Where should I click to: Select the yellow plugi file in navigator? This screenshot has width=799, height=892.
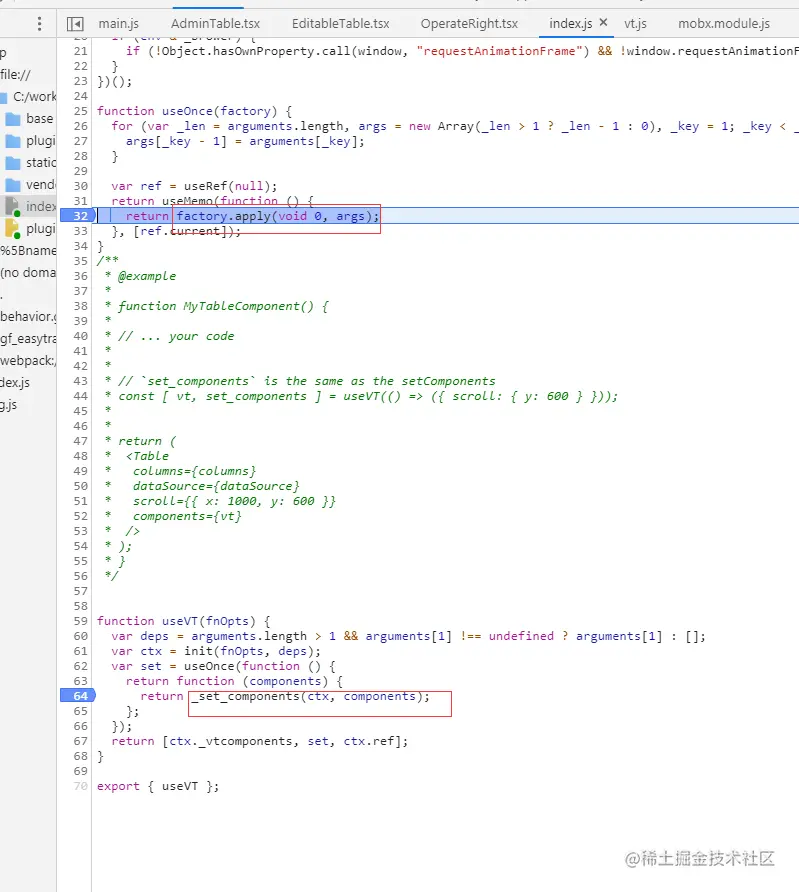(30, 229)
